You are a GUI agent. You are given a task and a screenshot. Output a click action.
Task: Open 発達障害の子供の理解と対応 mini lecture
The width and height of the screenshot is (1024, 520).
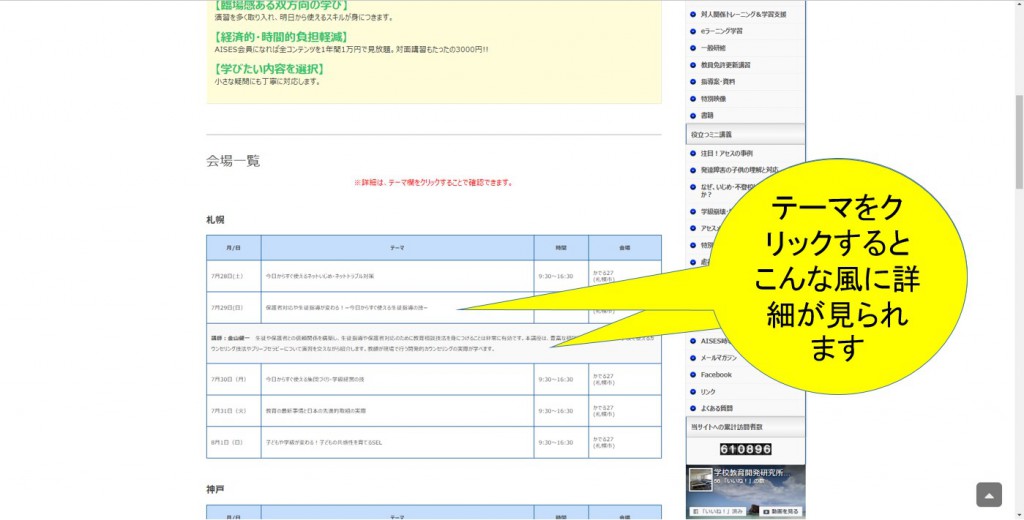click(739, 170)
